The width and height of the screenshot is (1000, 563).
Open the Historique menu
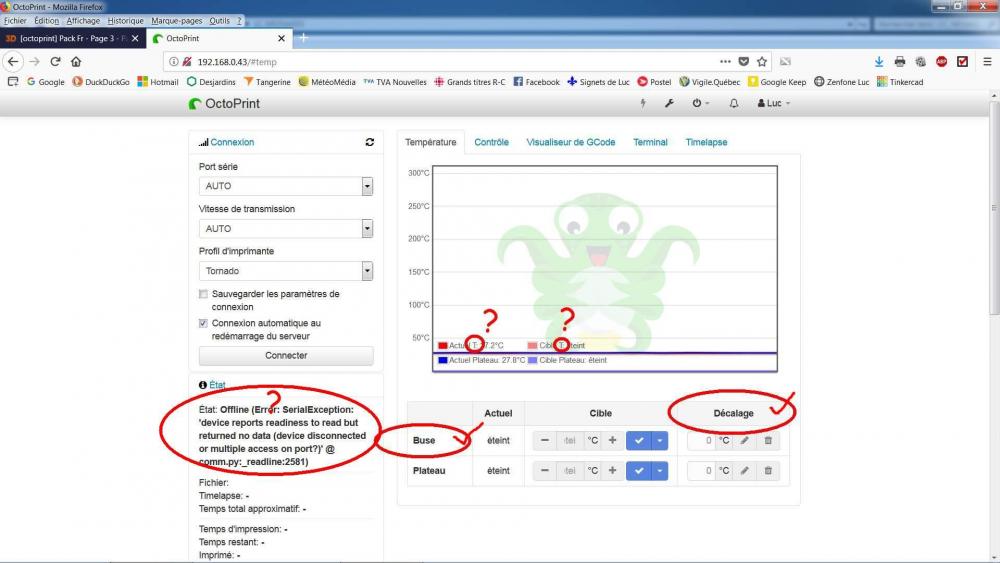(125, 21)
